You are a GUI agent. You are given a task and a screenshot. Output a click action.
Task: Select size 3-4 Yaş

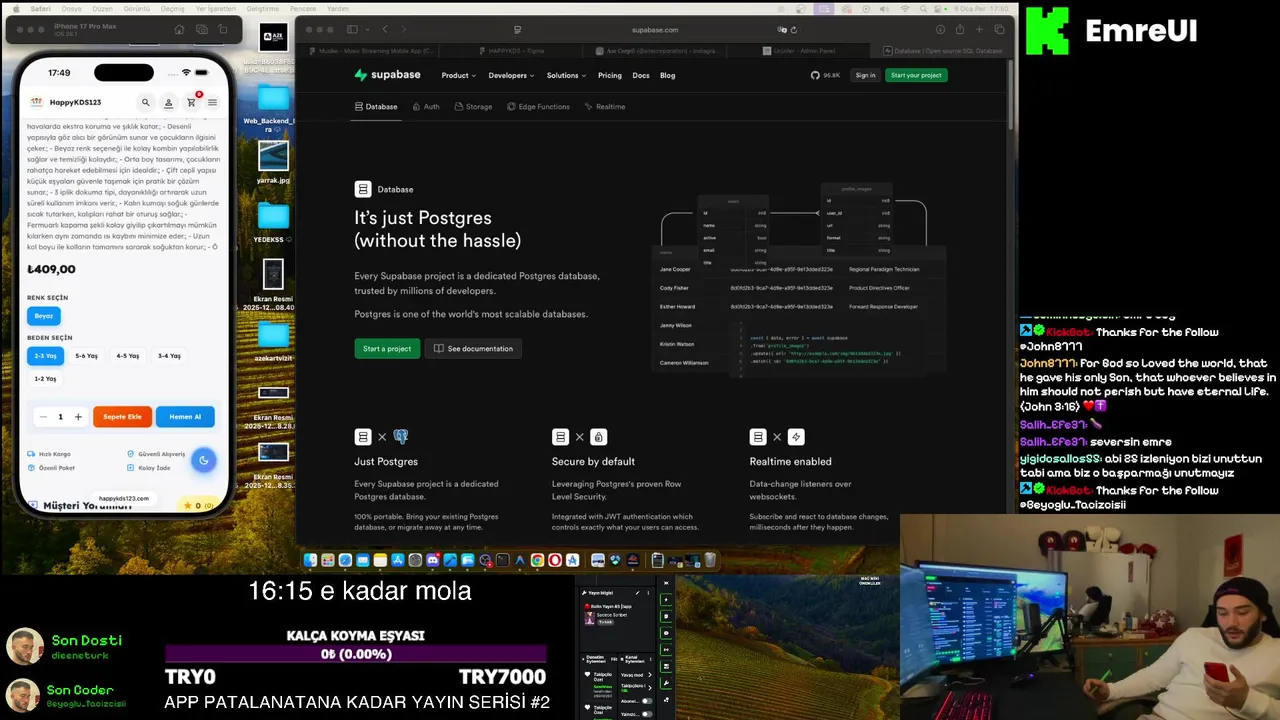[x=169, y=356]
